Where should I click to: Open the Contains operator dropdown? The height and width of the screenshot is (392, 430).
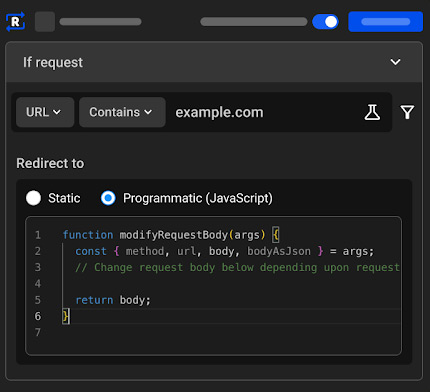pyautogui.click(x=122, y=112)
